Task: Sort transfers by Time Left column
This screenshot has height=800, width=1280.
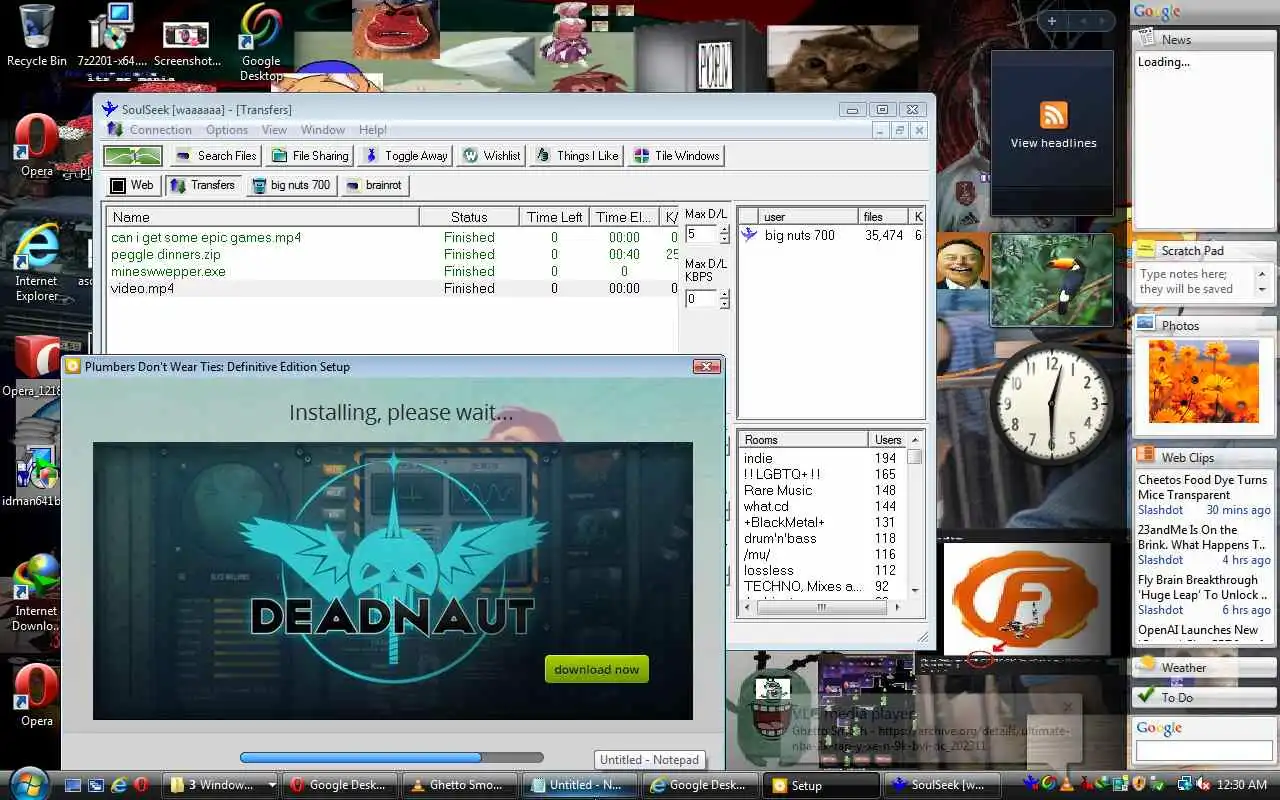Action: point(555,217)
